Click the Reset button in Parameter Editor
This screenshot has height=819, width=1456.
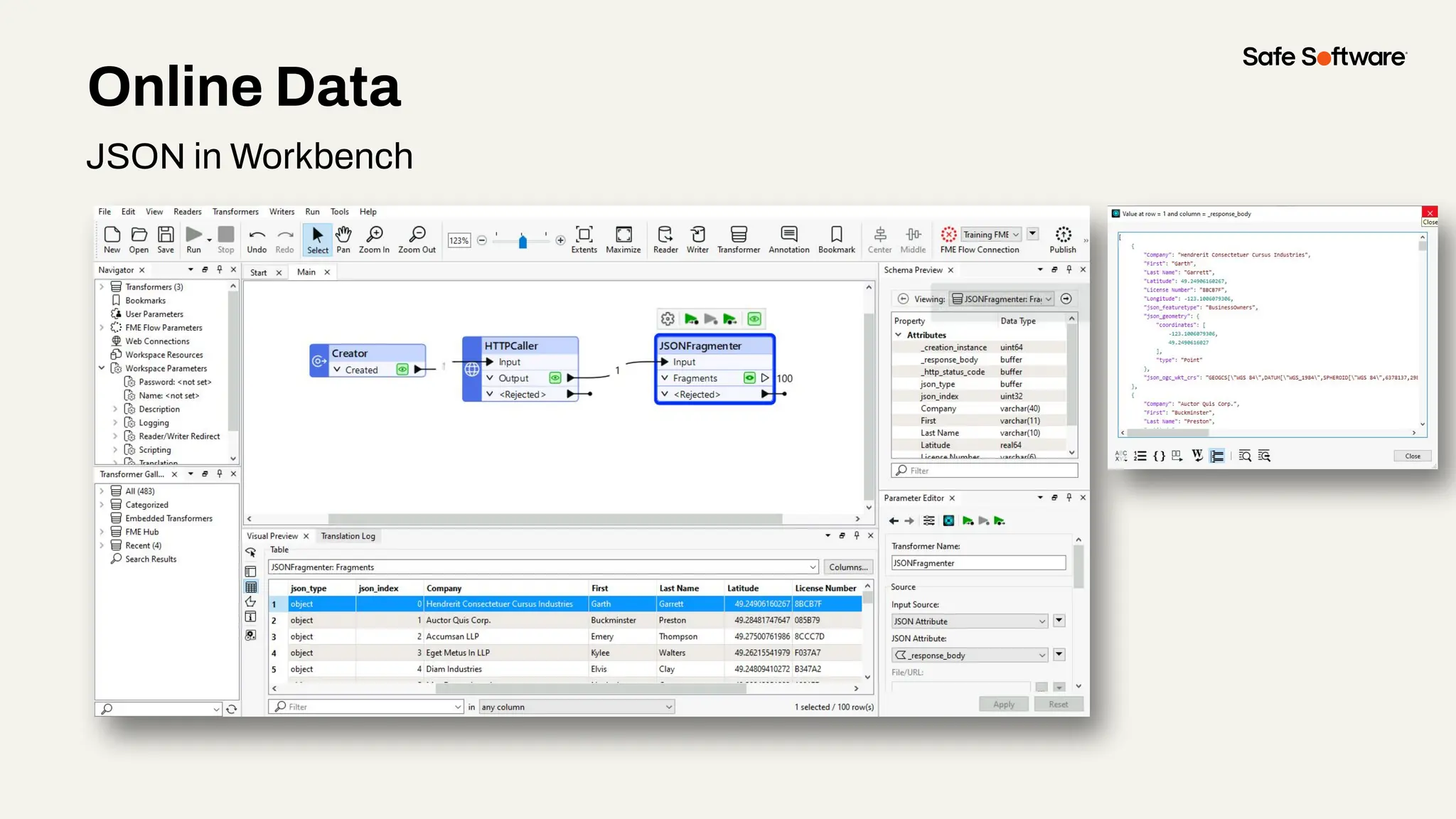coord(1059,705)
